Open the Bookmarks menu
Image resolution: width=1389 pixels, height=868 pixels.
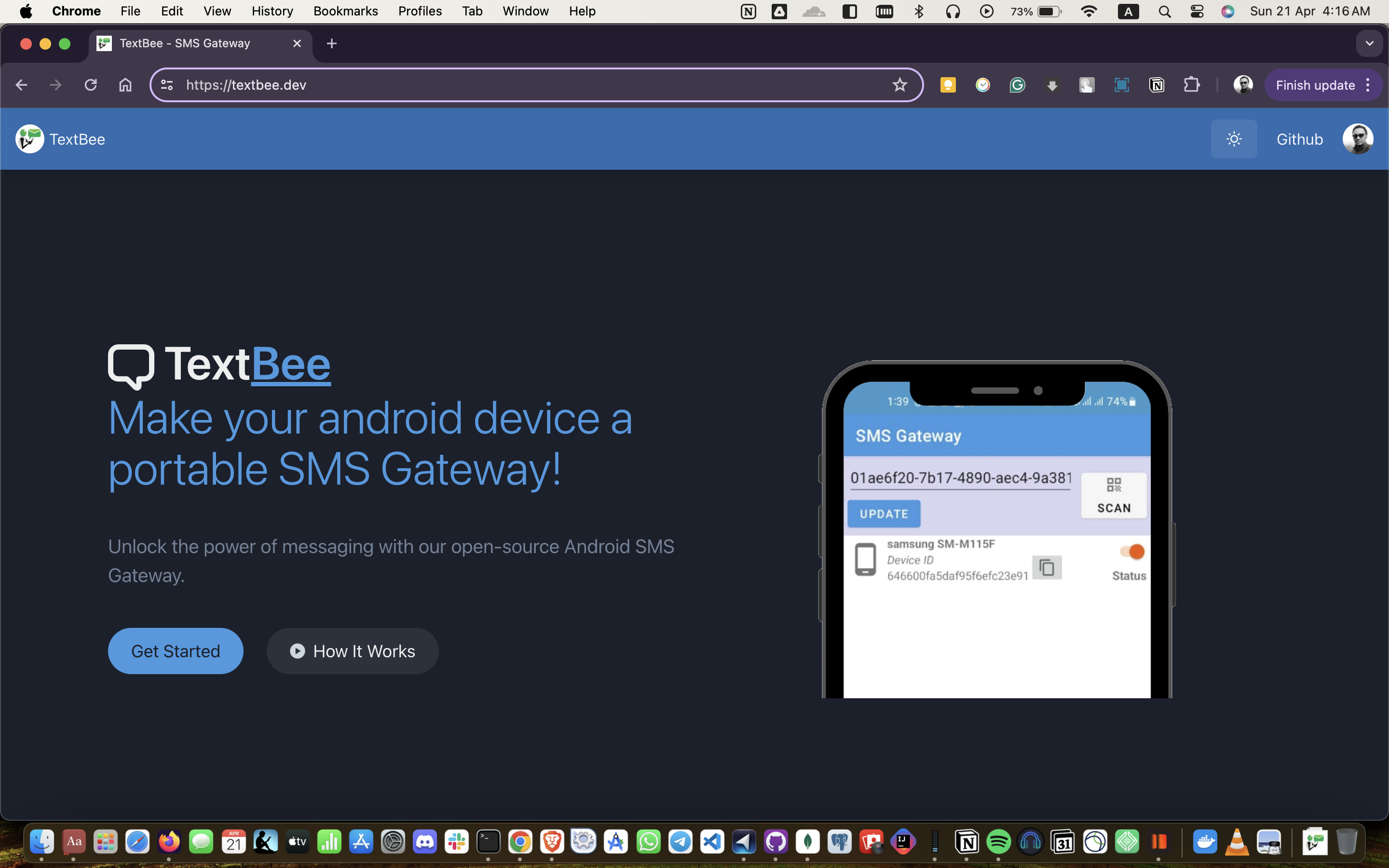[345, 11]
